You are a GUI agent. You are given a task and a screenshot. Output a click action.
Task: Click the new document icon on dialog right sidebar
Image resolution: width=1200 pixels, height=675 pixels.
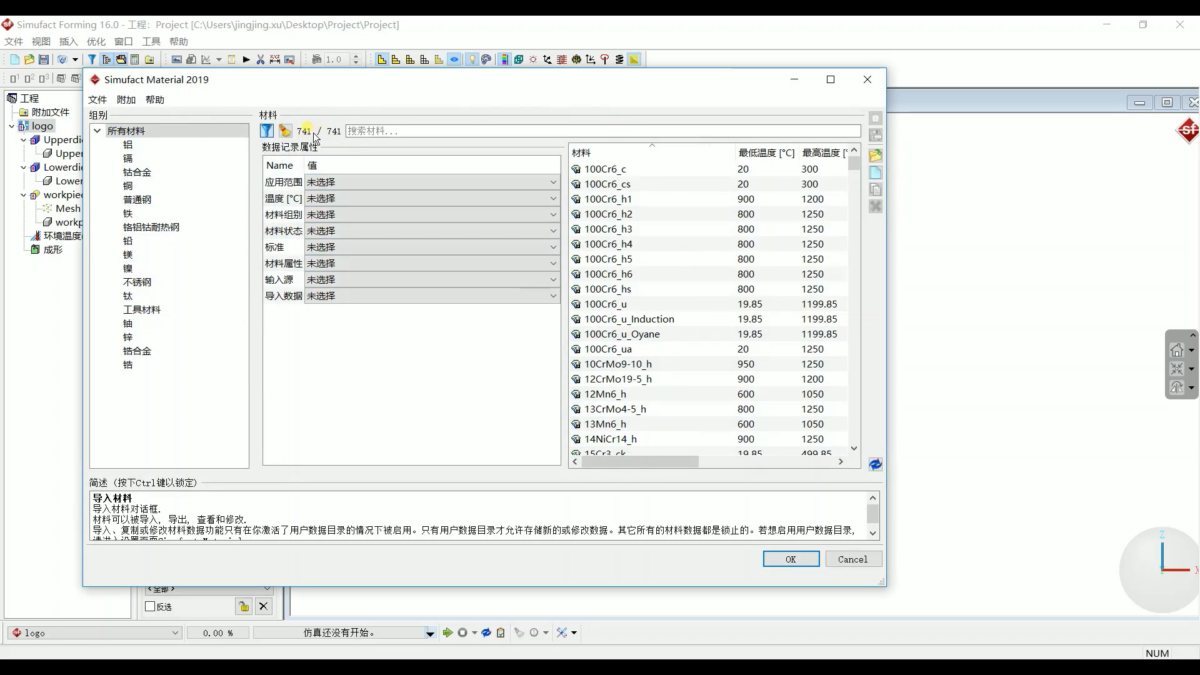point(875,173)
